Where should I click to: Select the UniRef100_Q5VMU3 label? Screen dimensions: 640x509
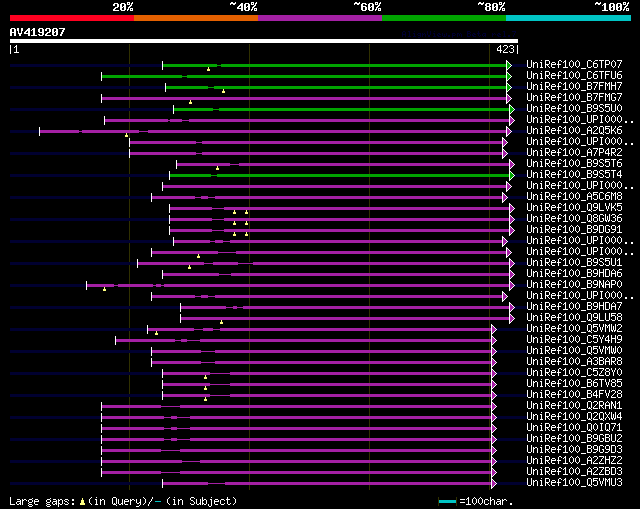tap(574, 483)
